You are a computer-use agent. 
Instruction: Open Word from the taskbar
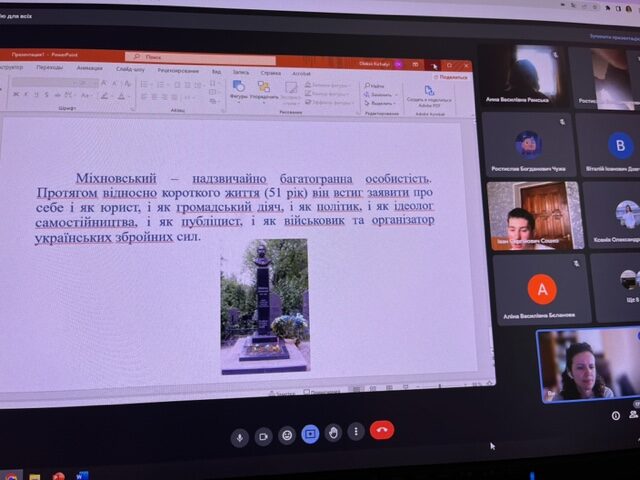[x=82, y=475]
